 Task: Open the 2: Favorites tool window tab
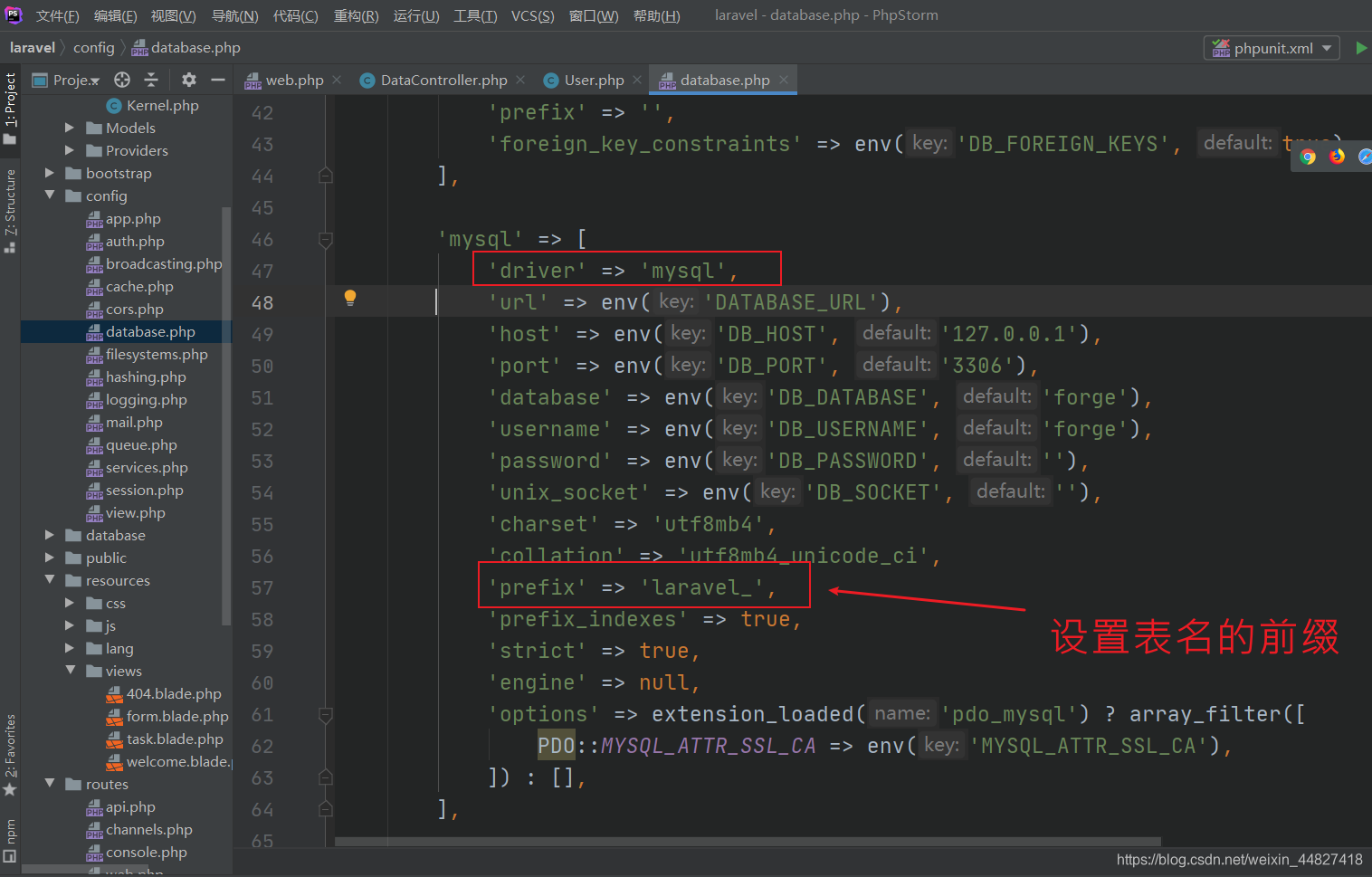pos(10,756)
